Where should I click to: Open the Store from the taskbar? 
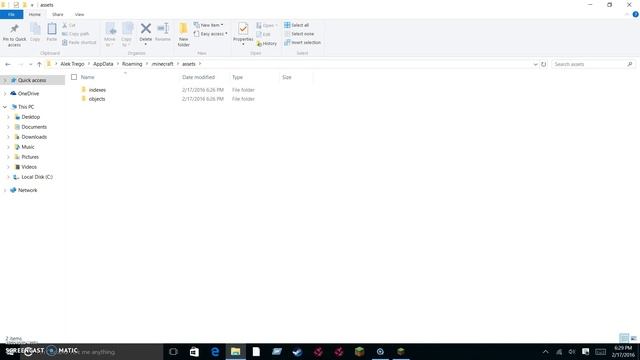point(194,351)
